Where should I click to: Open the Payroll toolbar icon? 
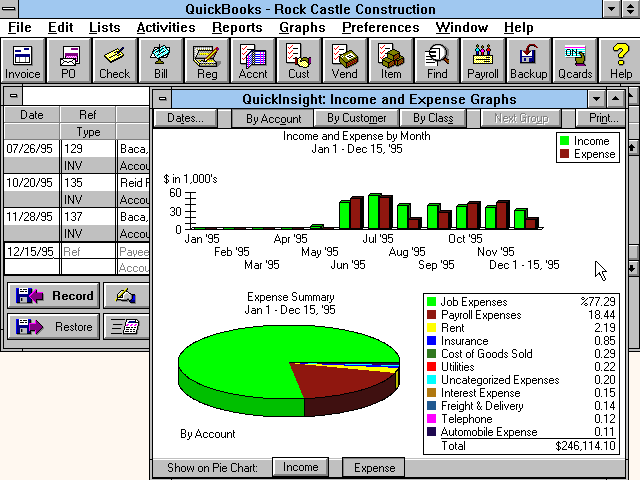(482, 61)
